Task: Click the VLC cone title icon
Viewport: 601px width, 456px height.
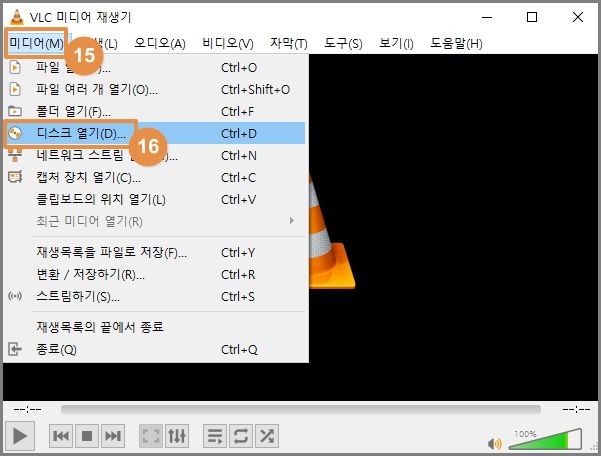Action: pyautogui.click(x=16, y=17)
